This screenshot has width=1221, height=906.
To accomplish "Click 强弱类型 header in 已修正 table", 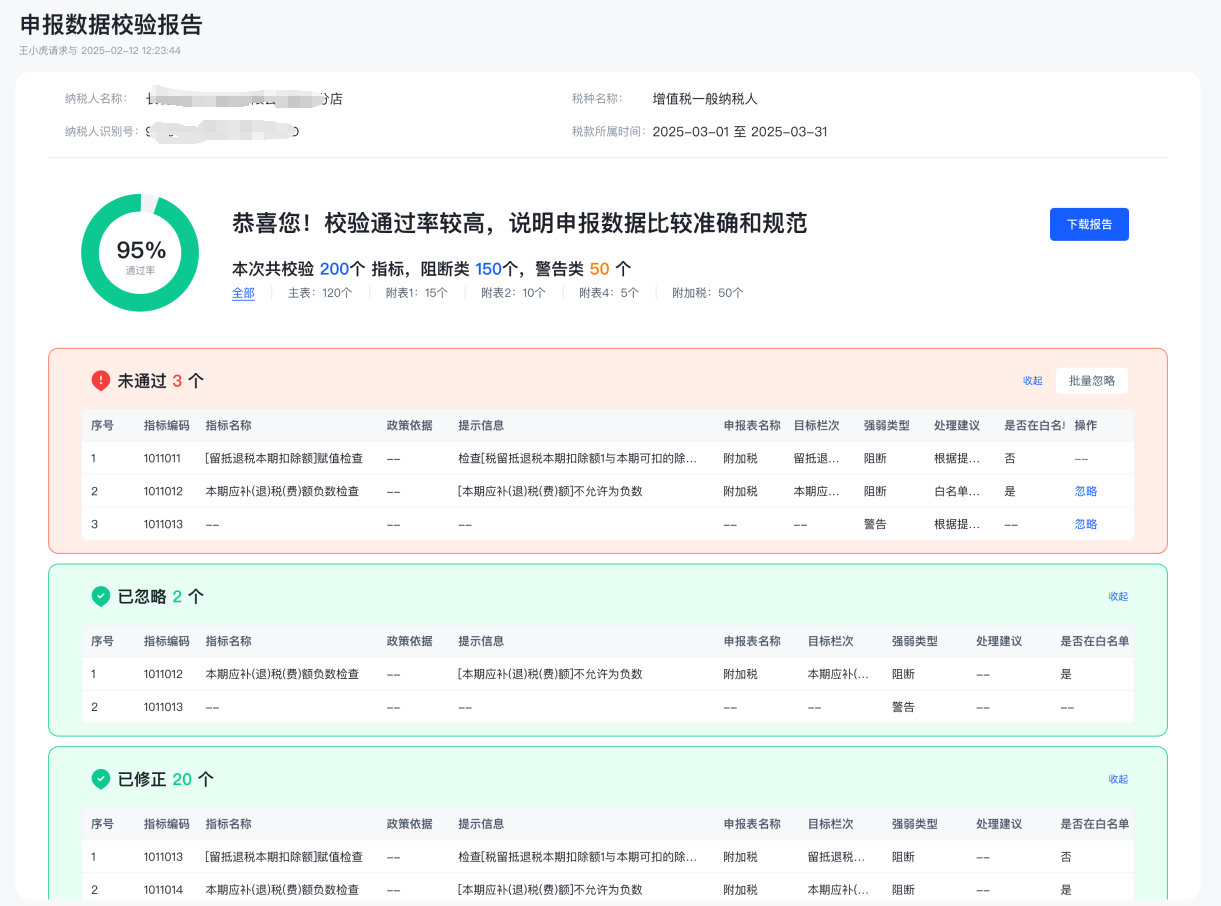I will (x=914, y=824).
